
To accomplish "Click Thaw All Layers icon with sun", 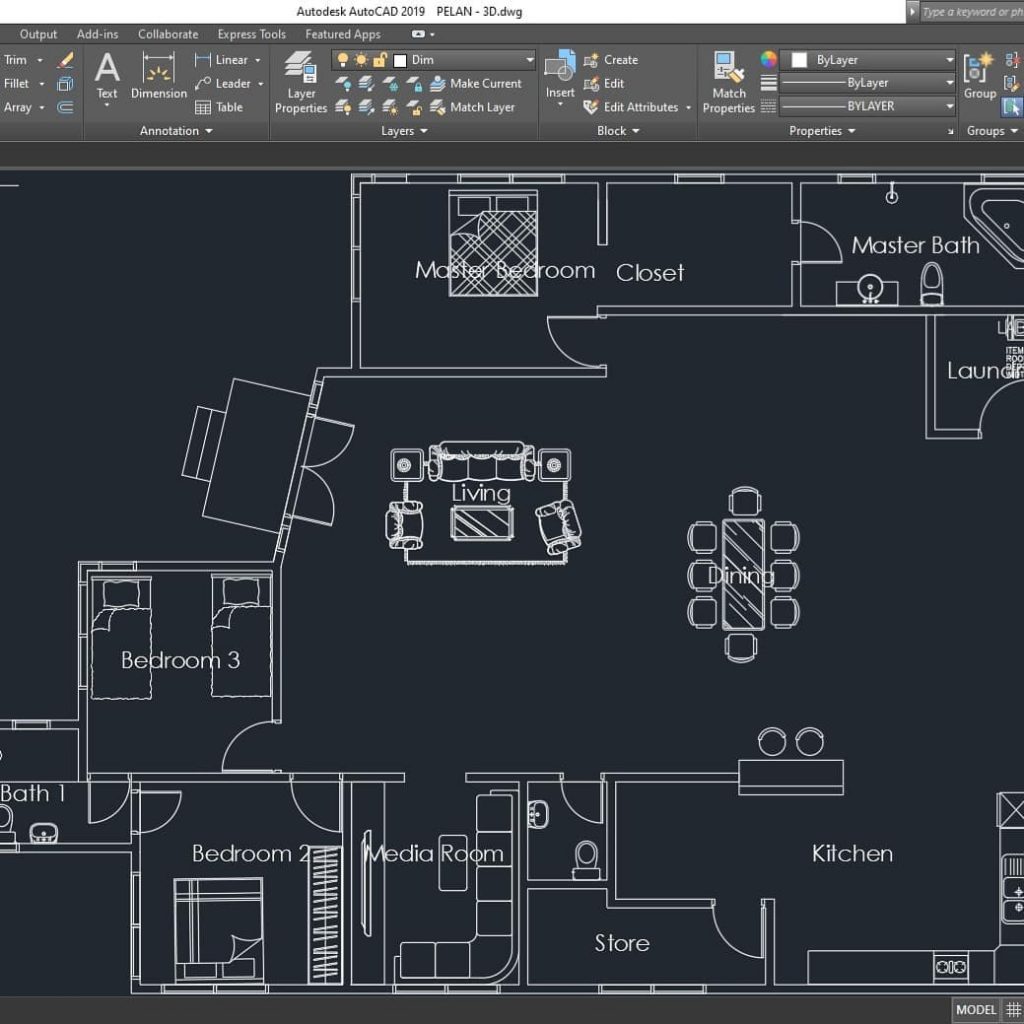I will tap(390, 107).
